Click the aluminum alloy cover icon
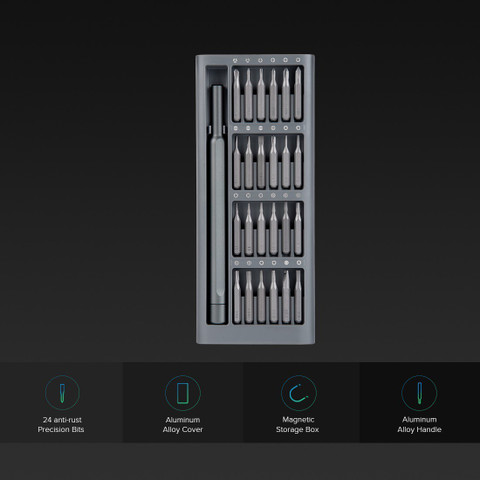The image size is (480, 480). click(183, 393)
